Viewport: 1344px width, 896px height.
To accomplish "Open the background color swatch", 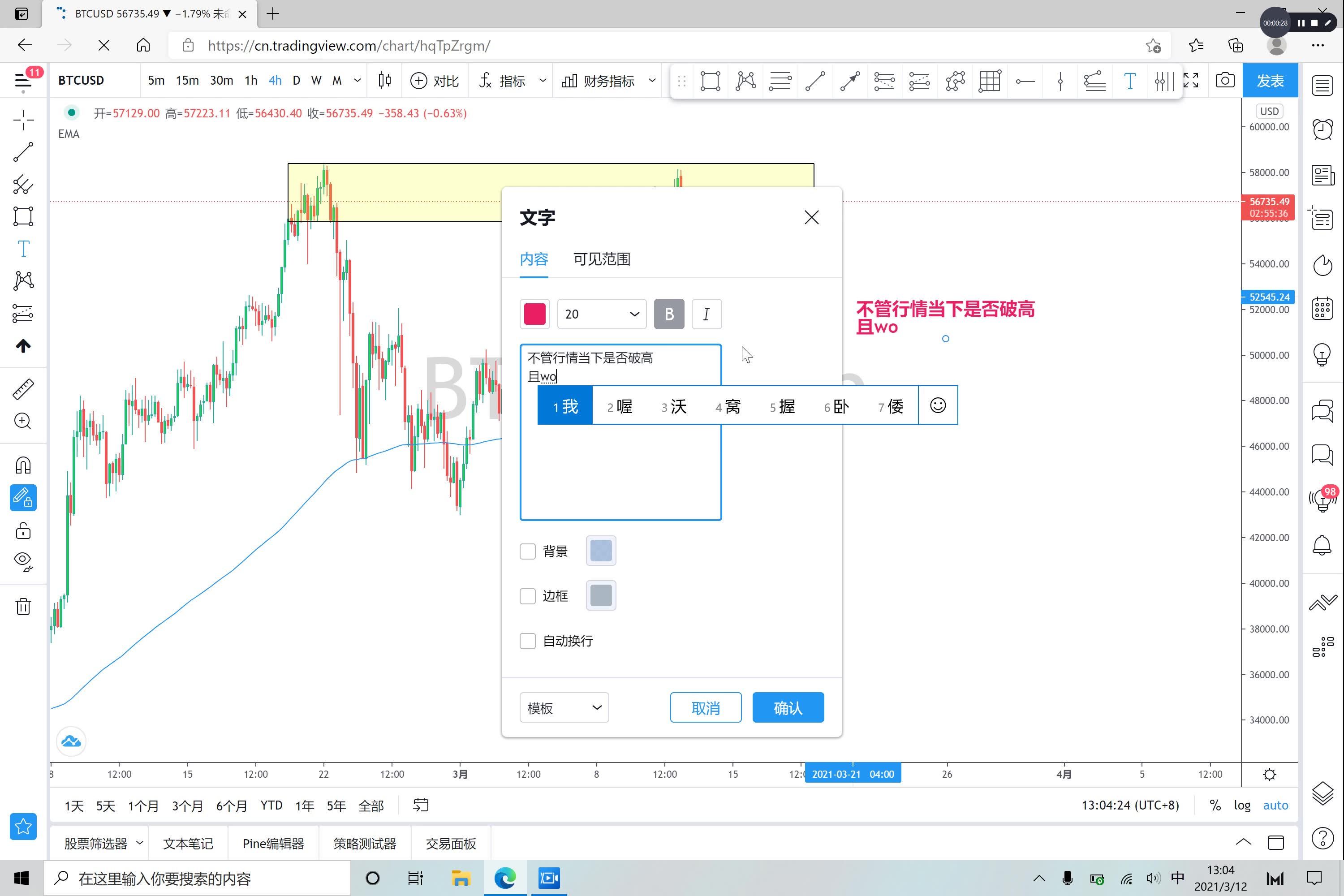I will point(601,551).
